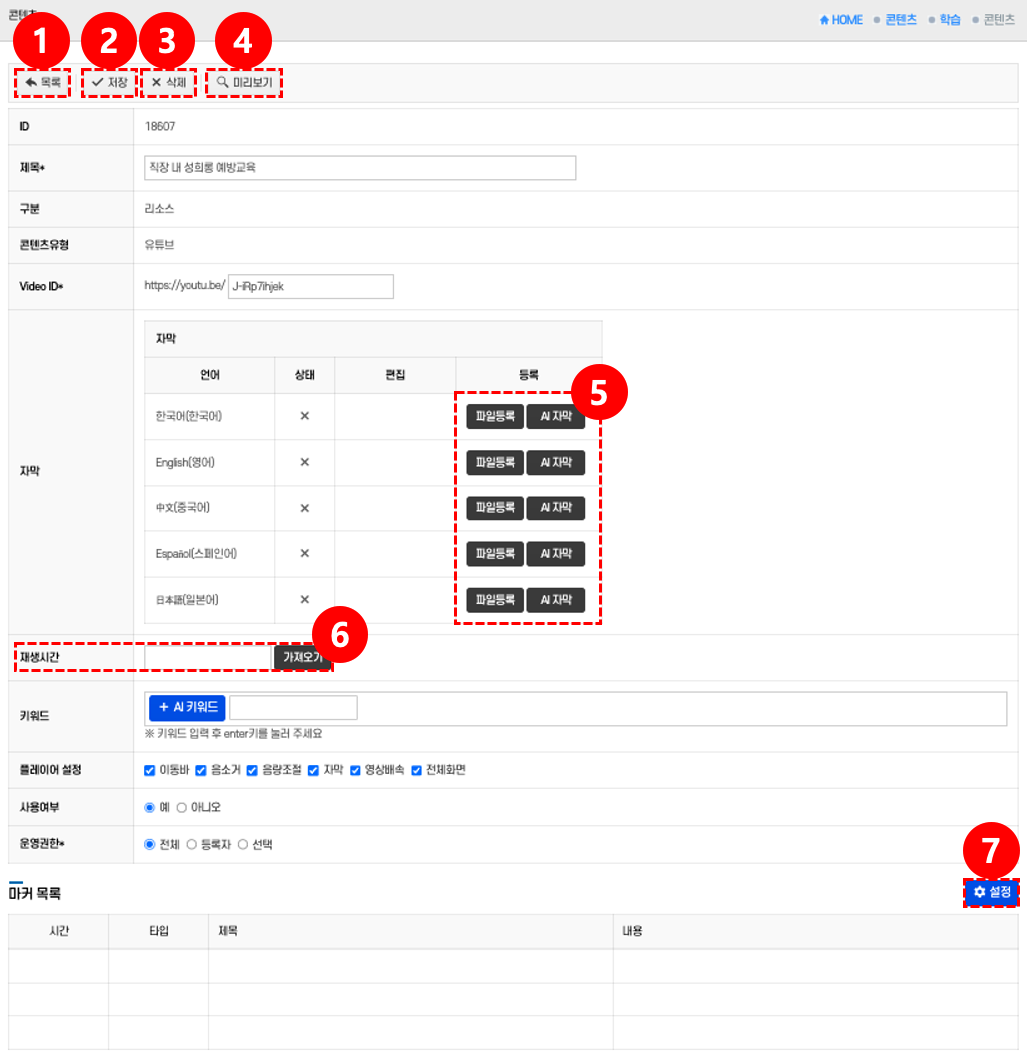Viewport: 1027px width, 1060px height.
Task: Click 파일등록 for English subtitle row
Action: click(x=495, y=462)
